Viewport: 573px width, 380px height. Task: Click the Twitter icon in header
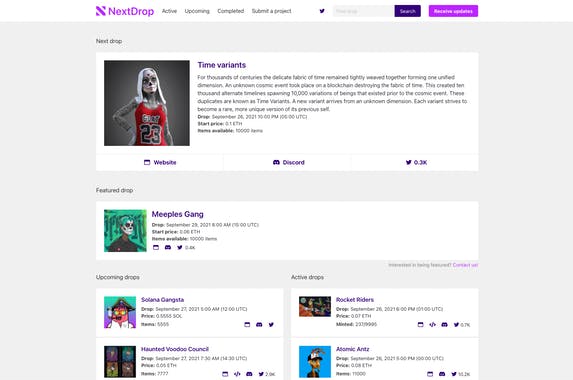point(322,11)
